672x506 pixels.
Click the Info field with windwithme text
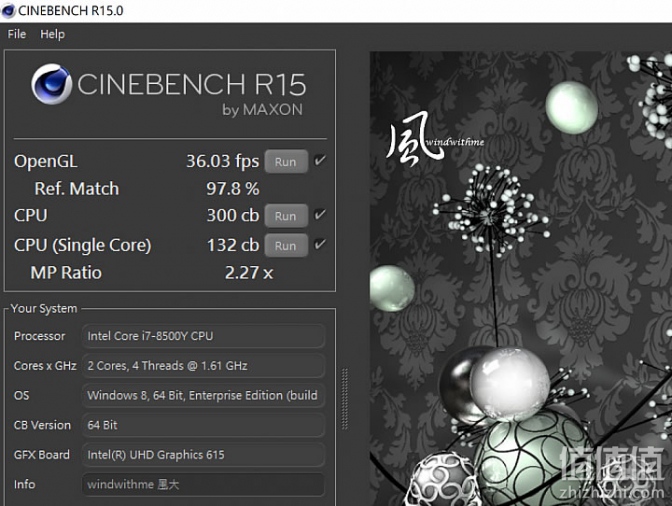[203, 485]
